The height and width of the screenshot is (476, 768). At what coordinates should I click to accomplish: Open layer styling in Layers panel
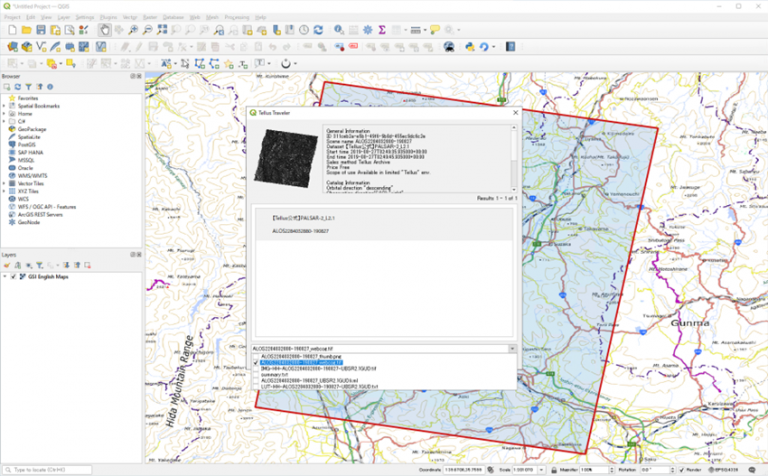(7, 265)
